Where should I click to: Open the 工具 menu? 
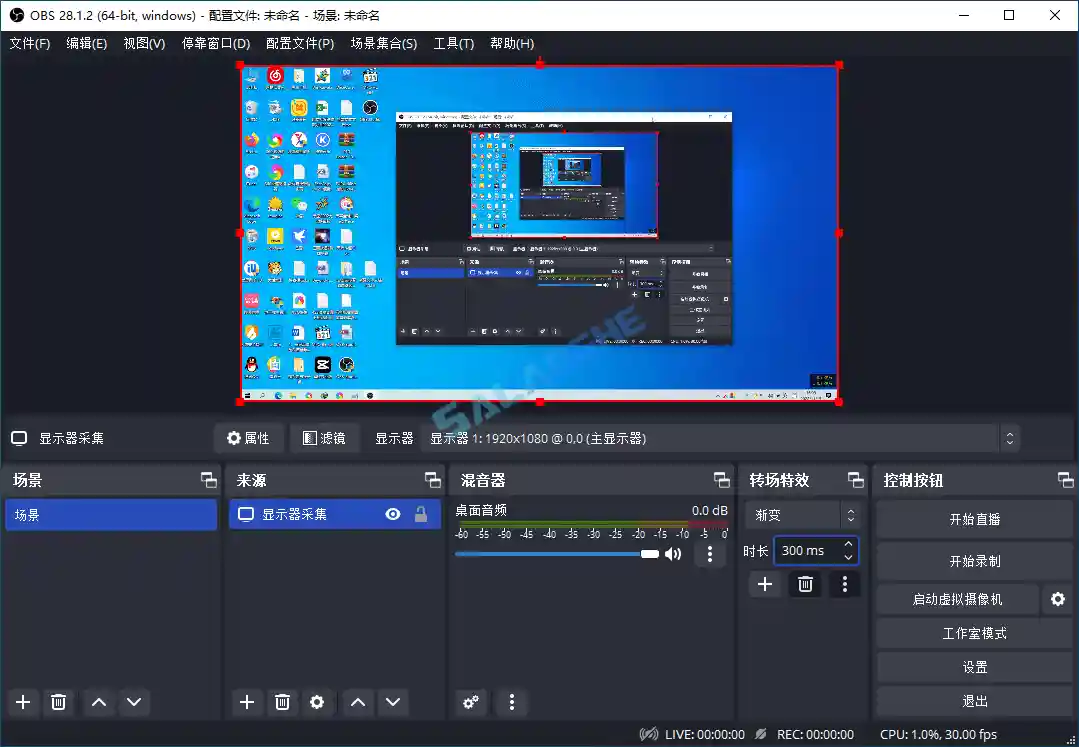click(453, 43)
